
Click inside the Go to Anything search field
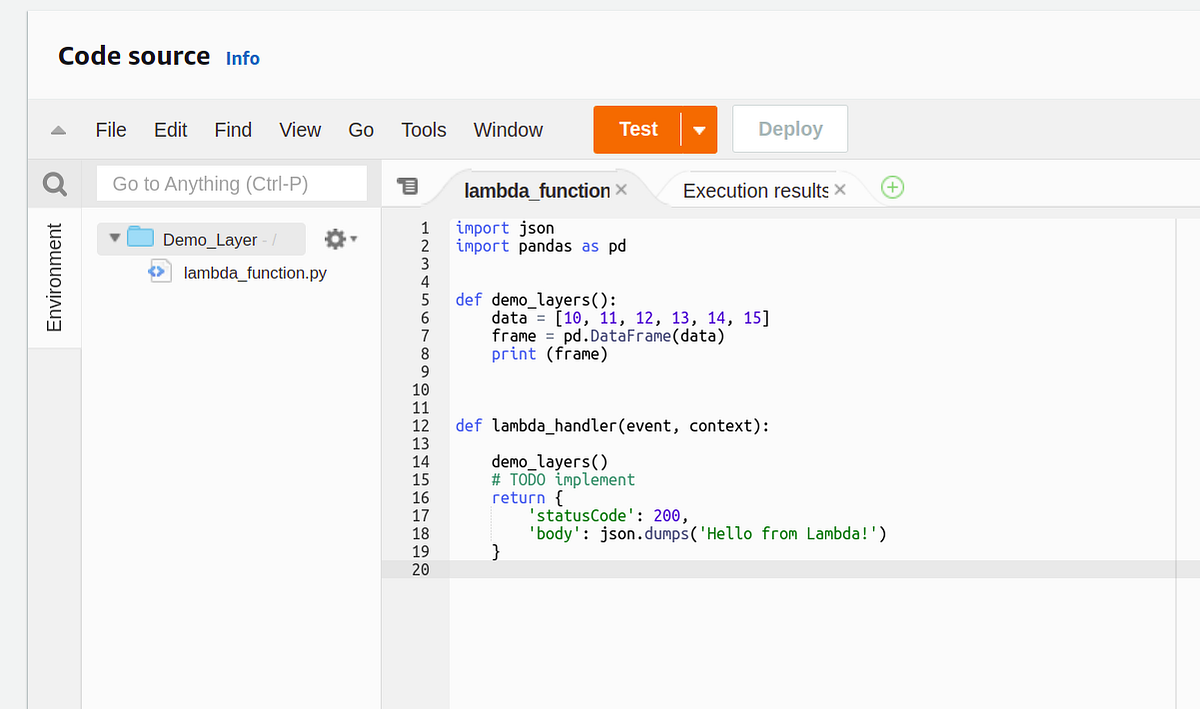click(231, 183)
